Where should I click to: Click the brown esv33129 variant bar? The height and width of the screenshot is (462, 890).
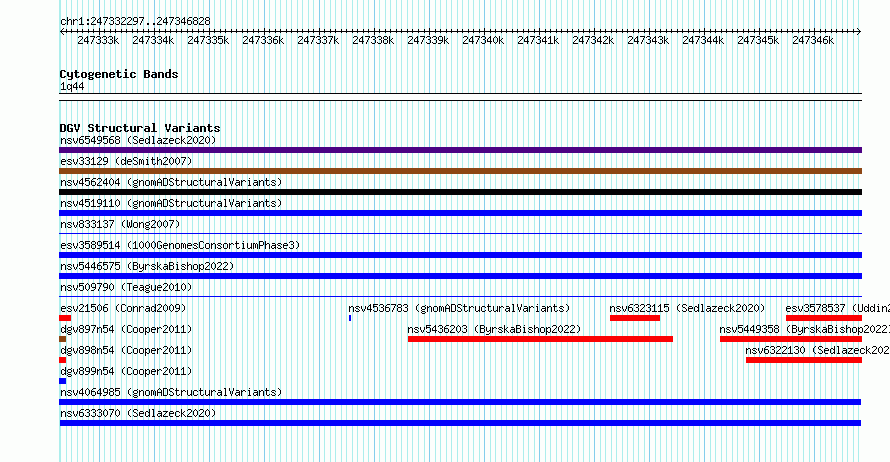click(x=460, y=171)
